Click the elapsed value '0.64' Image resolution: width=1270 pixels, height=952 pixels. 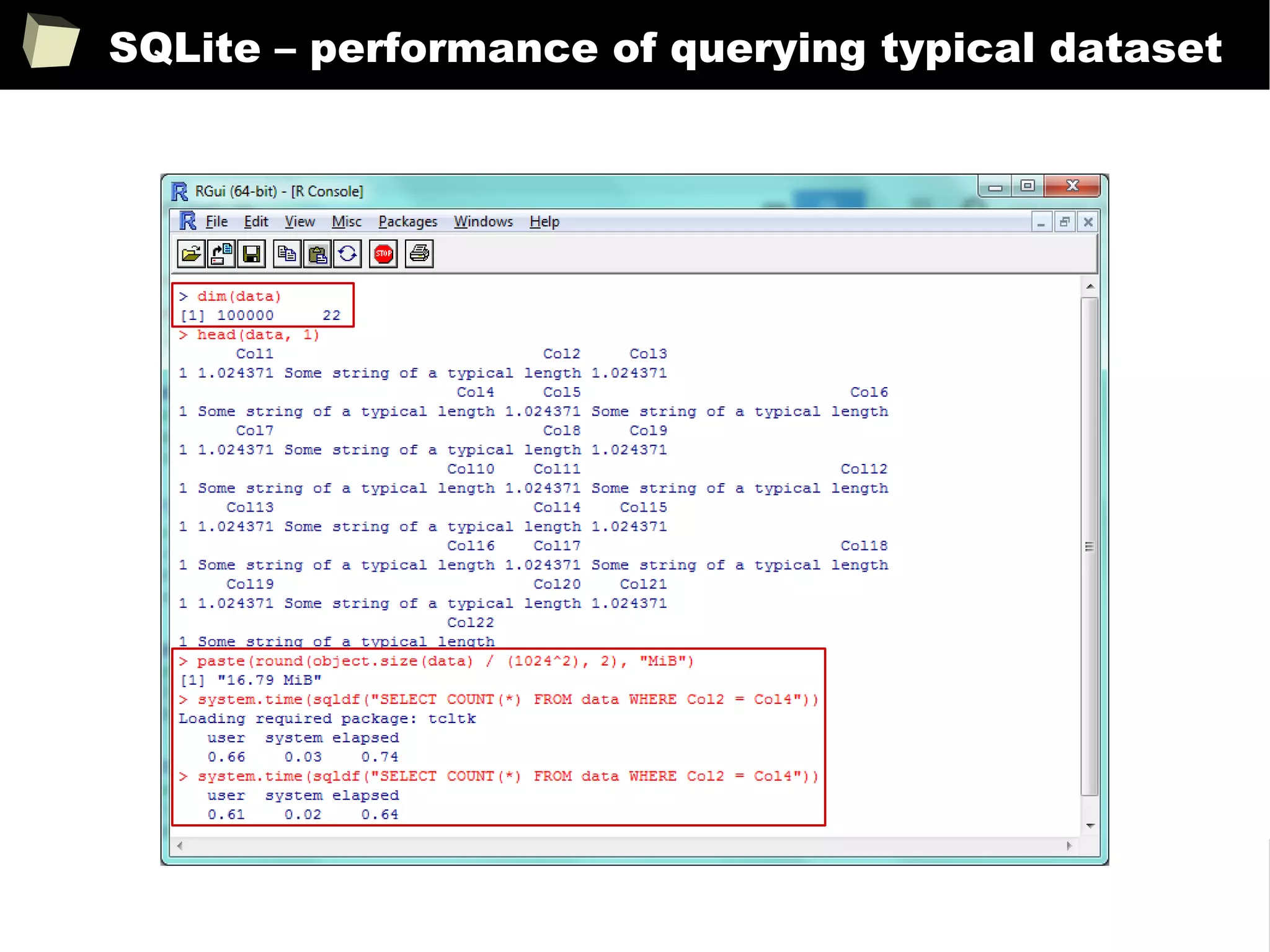(x=380, y=815)
